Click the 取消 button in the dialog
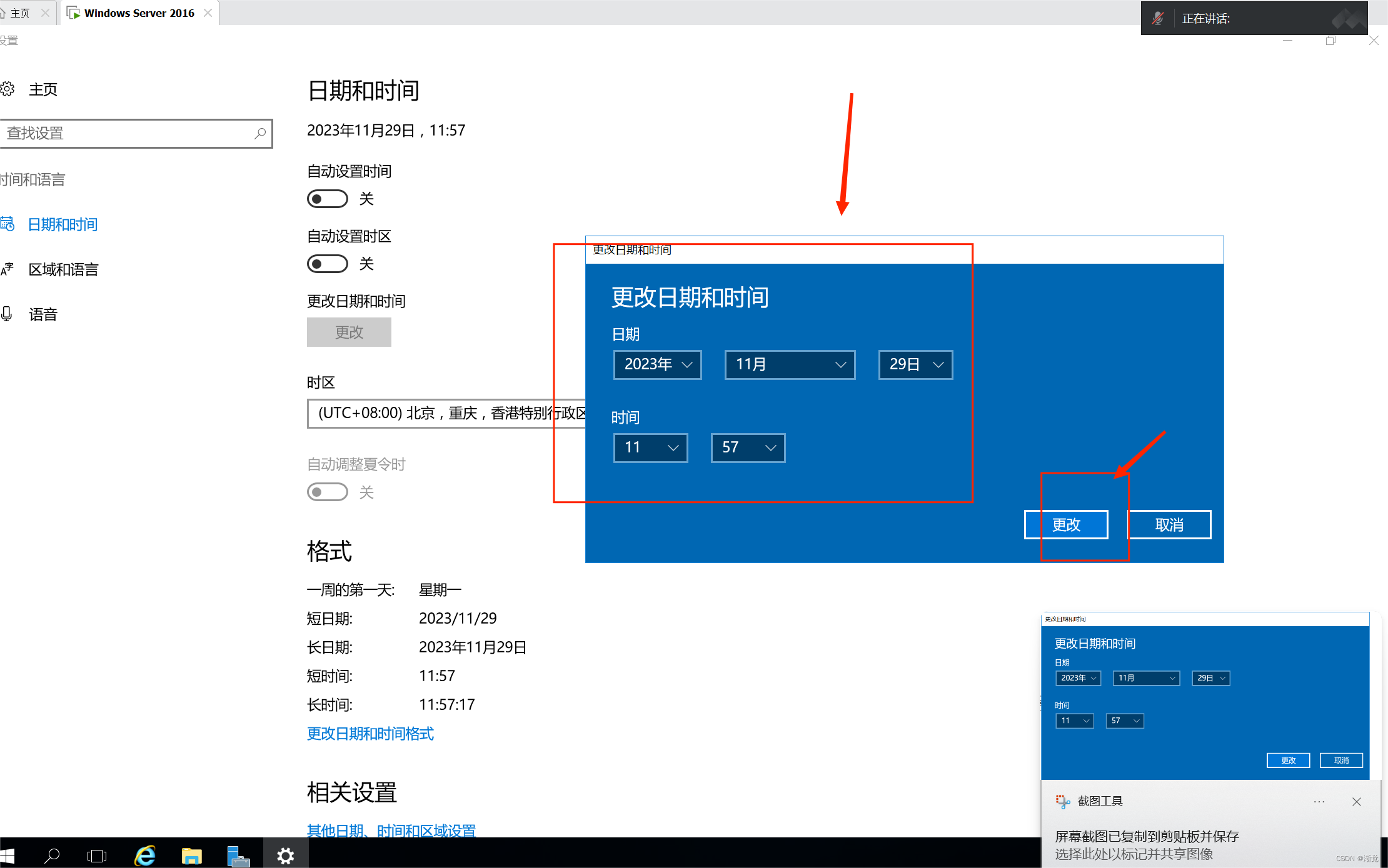 click(x=1169, y=524)
